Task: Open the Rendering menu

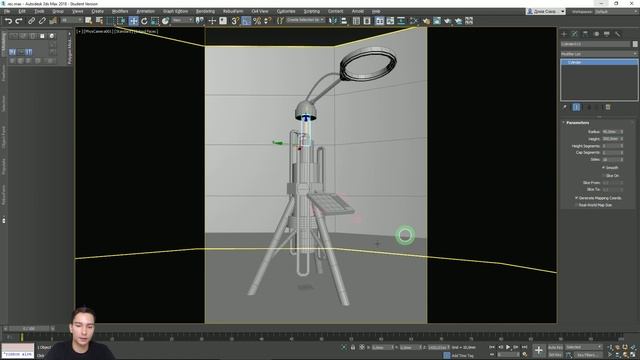Action: pyautogui.click(x=205, y=11)
